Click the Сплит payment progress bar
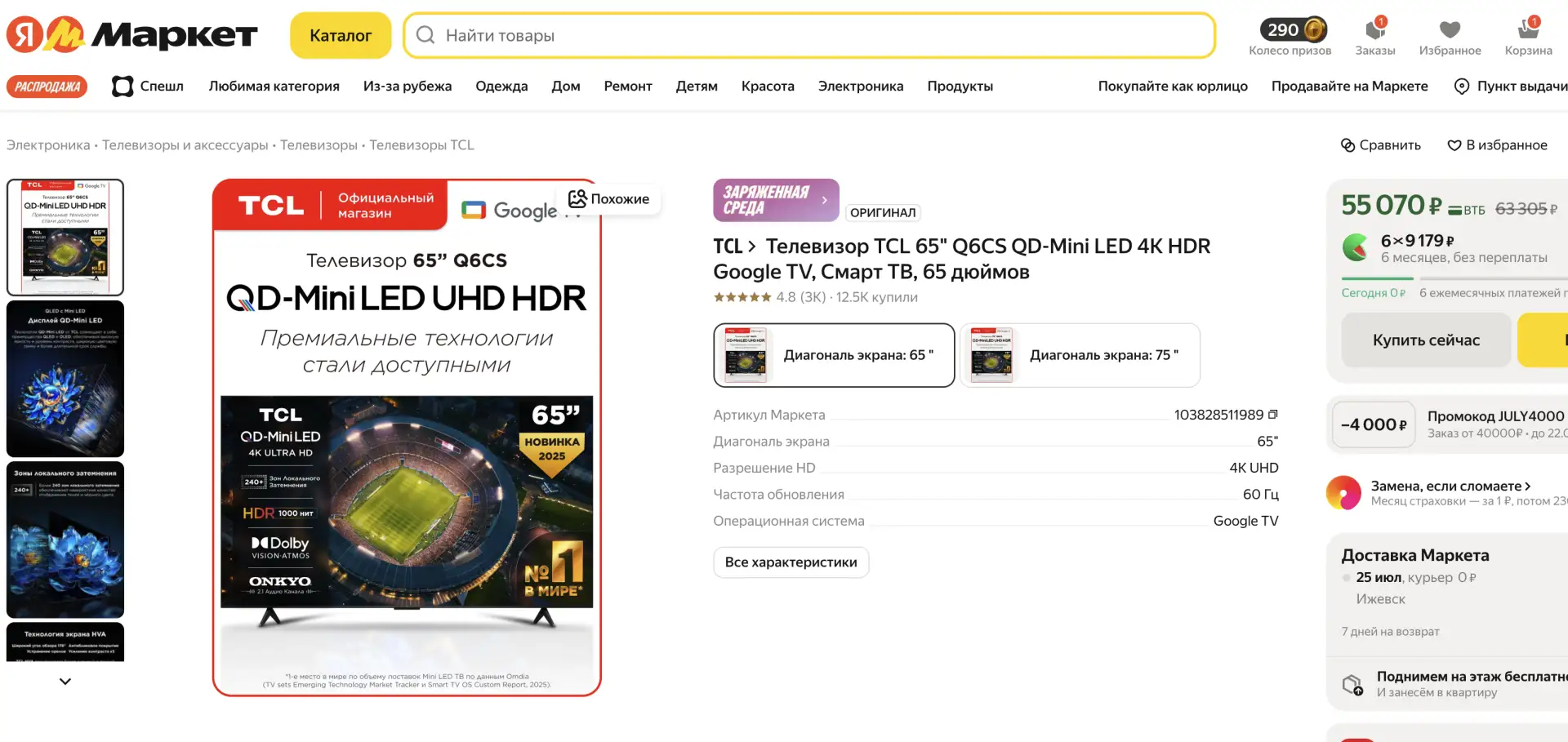The image size is (1568, 742). (1454, 278)
